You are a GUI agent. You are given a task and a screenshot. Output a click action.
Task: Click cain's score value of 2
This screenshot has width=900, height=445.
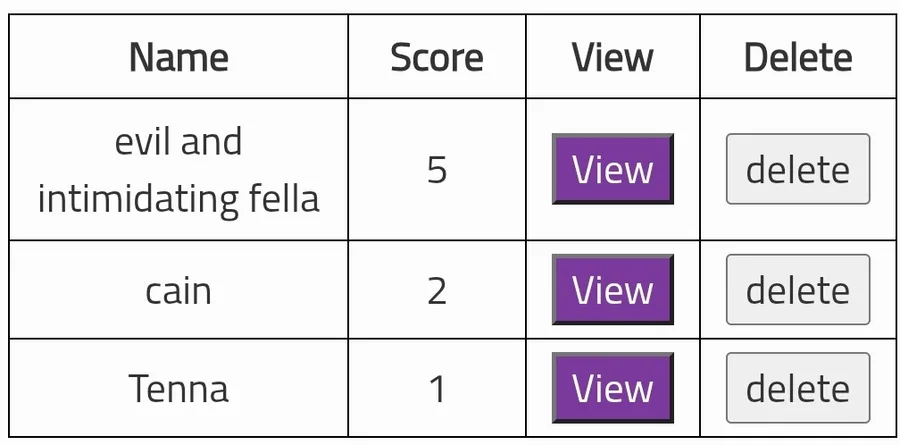[437, 289]
